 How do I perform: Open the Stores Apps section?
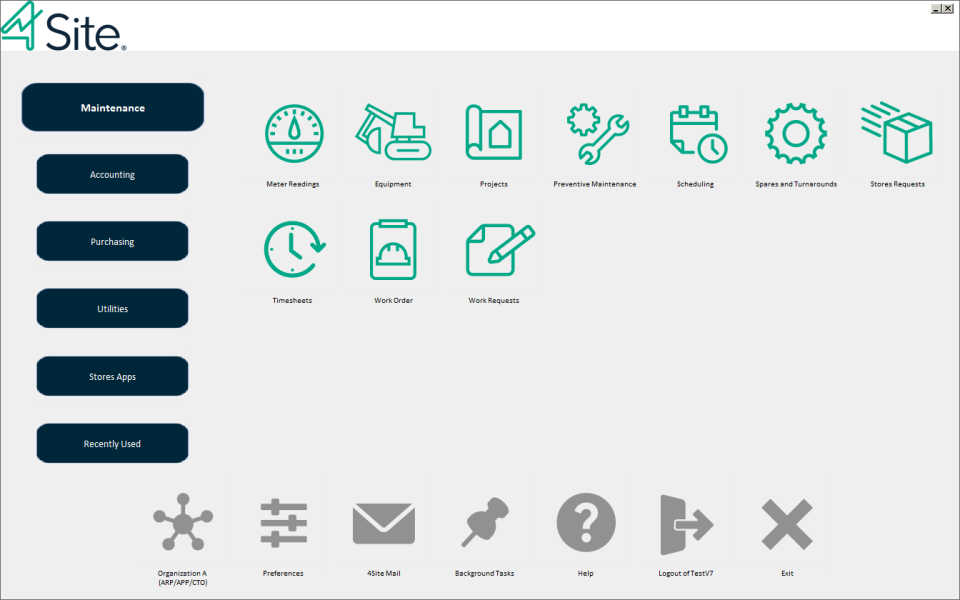[x=112, y=375]
